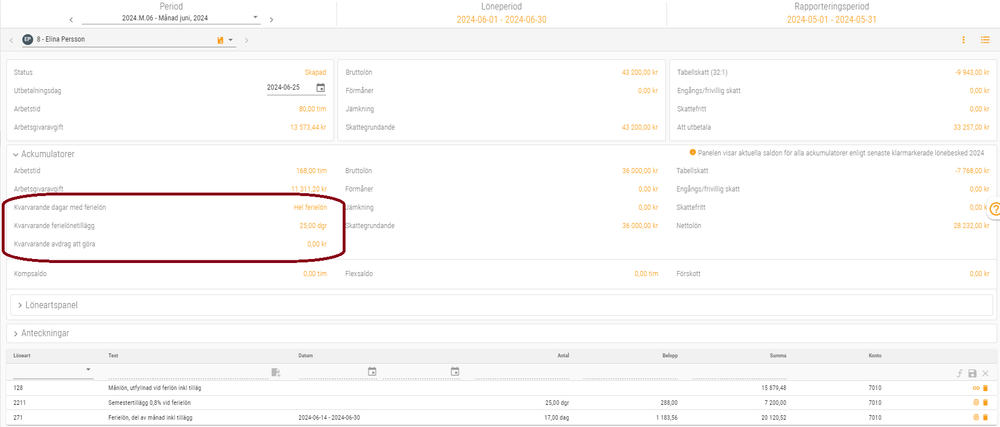Open the three-dot more options menu

(964, 40)
